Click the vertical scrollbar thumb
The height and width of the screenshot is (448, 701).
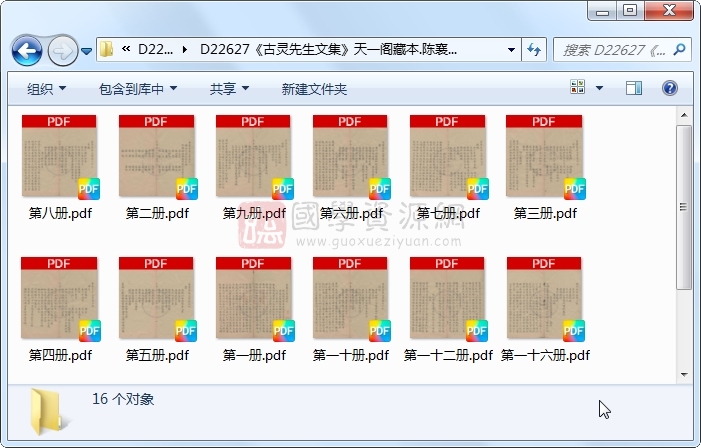pyautogui.click(x=684, y=207)
